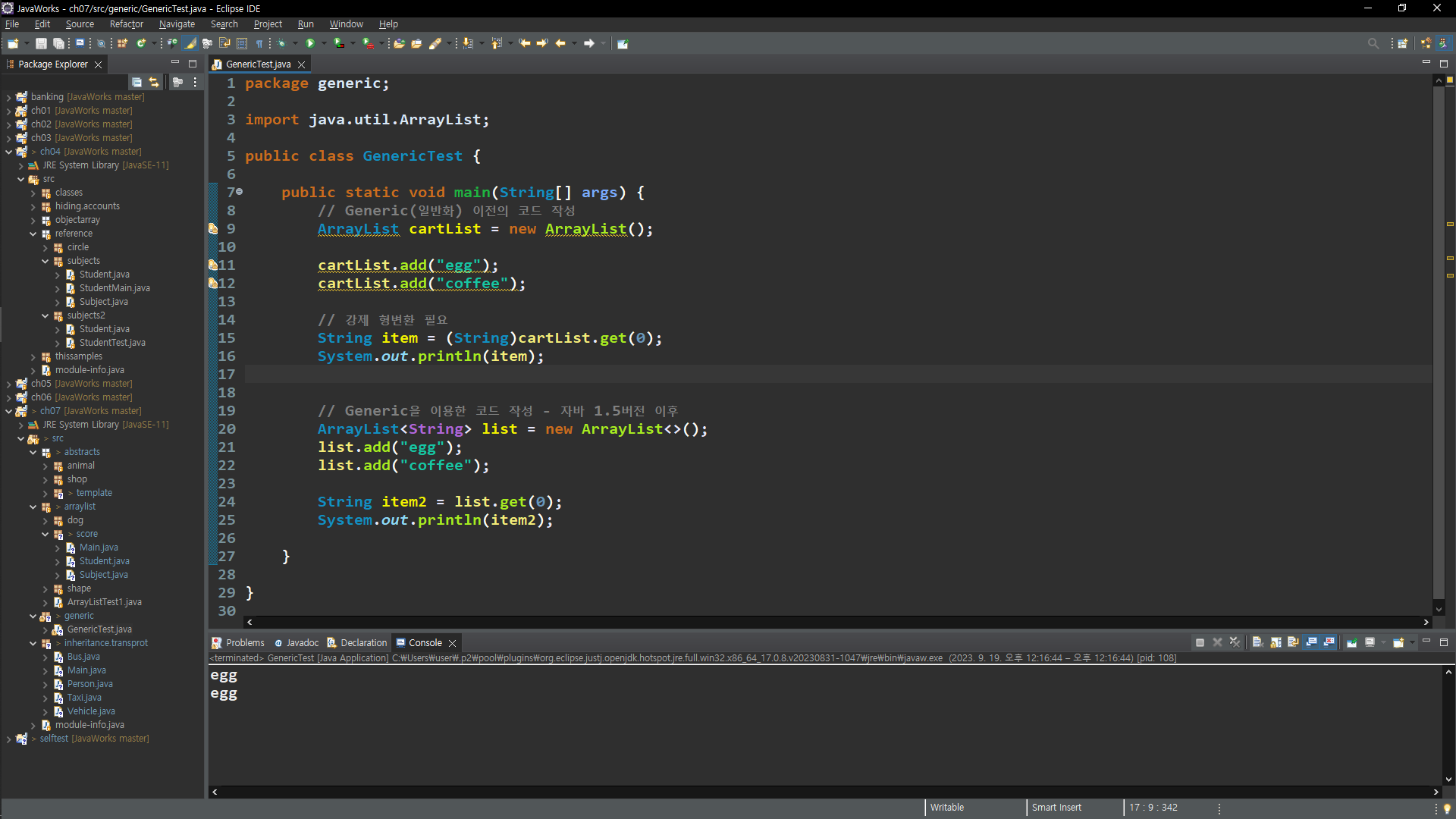Toggle Show Console on Standard Out Change

pos(1311,642)
